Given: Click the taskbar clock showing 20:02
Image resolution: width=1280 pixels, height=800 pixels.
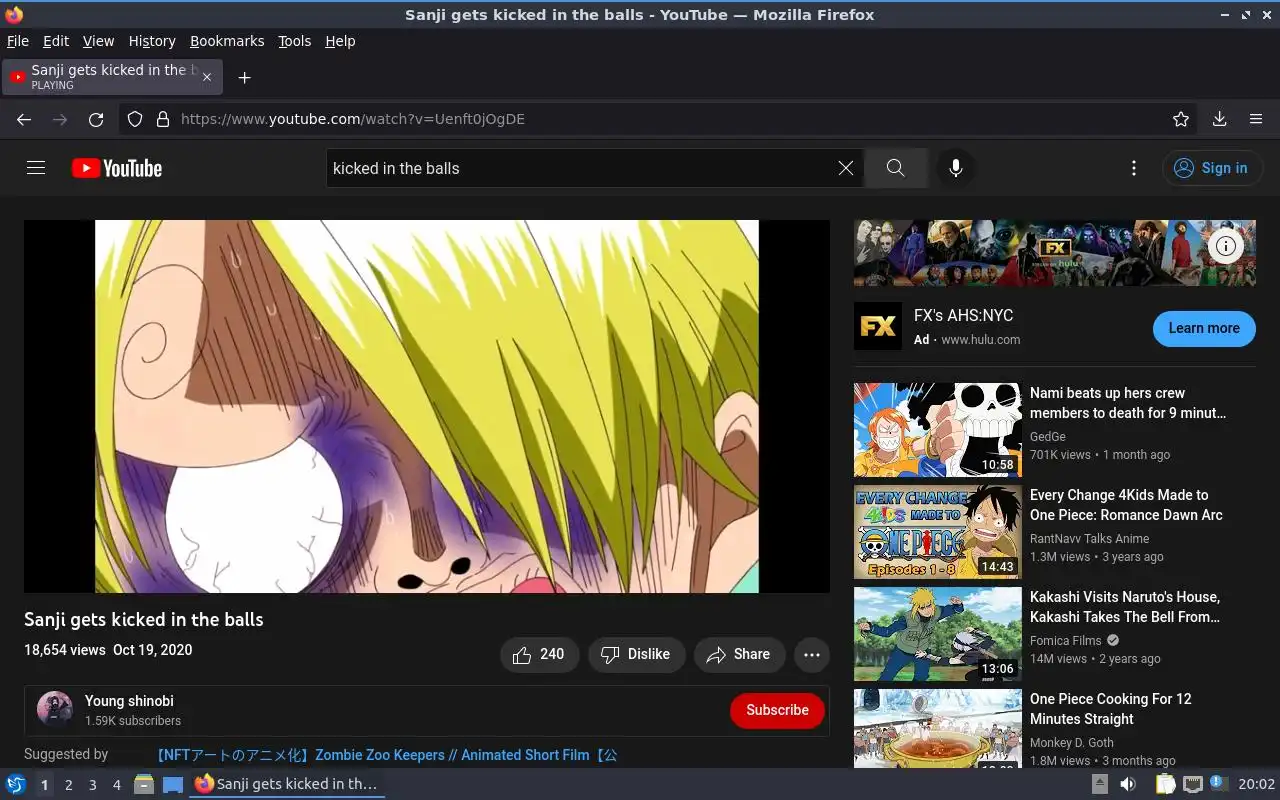Looking at the screenshot, I should [1257, 784].
